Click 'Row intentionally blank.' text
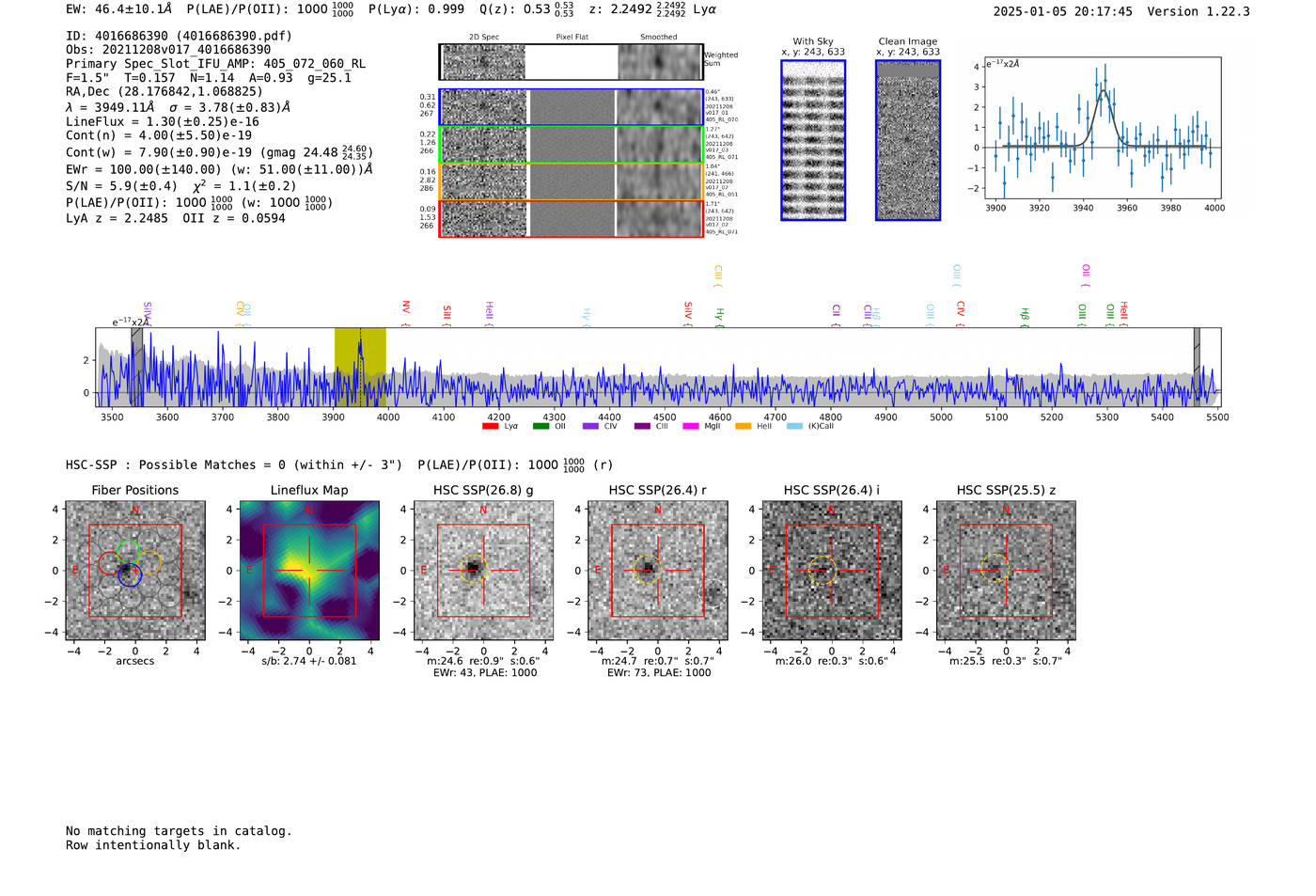 153,845
